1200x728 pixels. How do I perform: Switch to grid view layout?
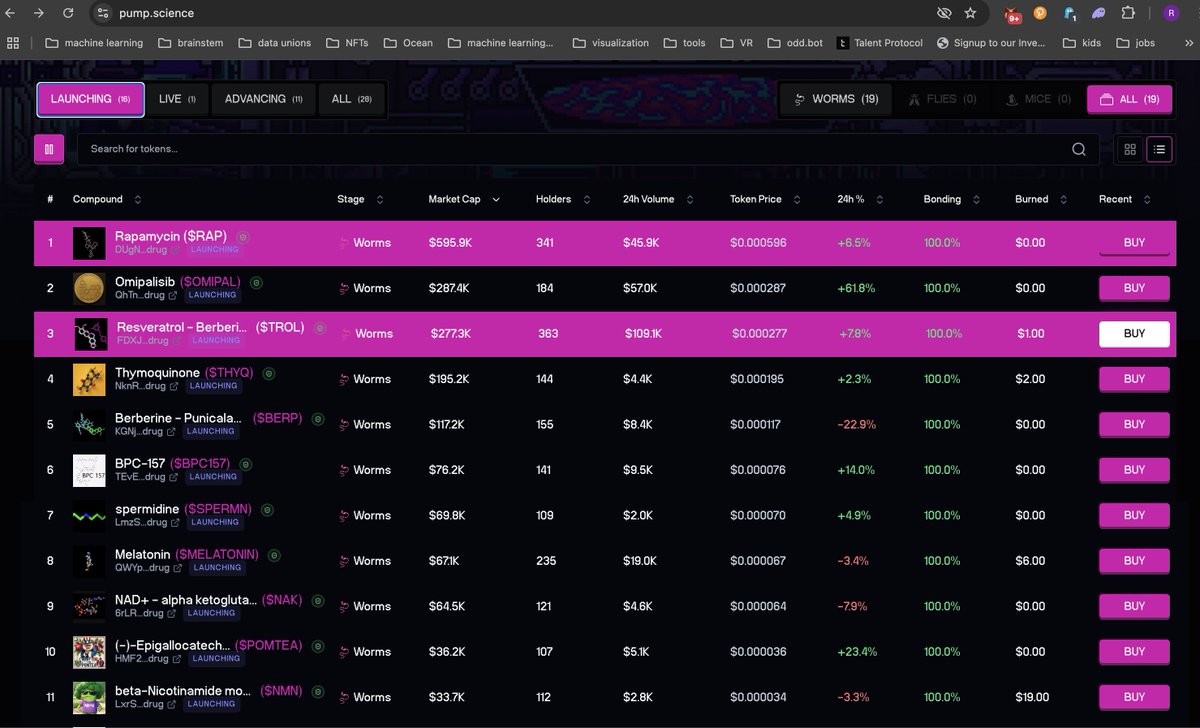coord(1130,149)
